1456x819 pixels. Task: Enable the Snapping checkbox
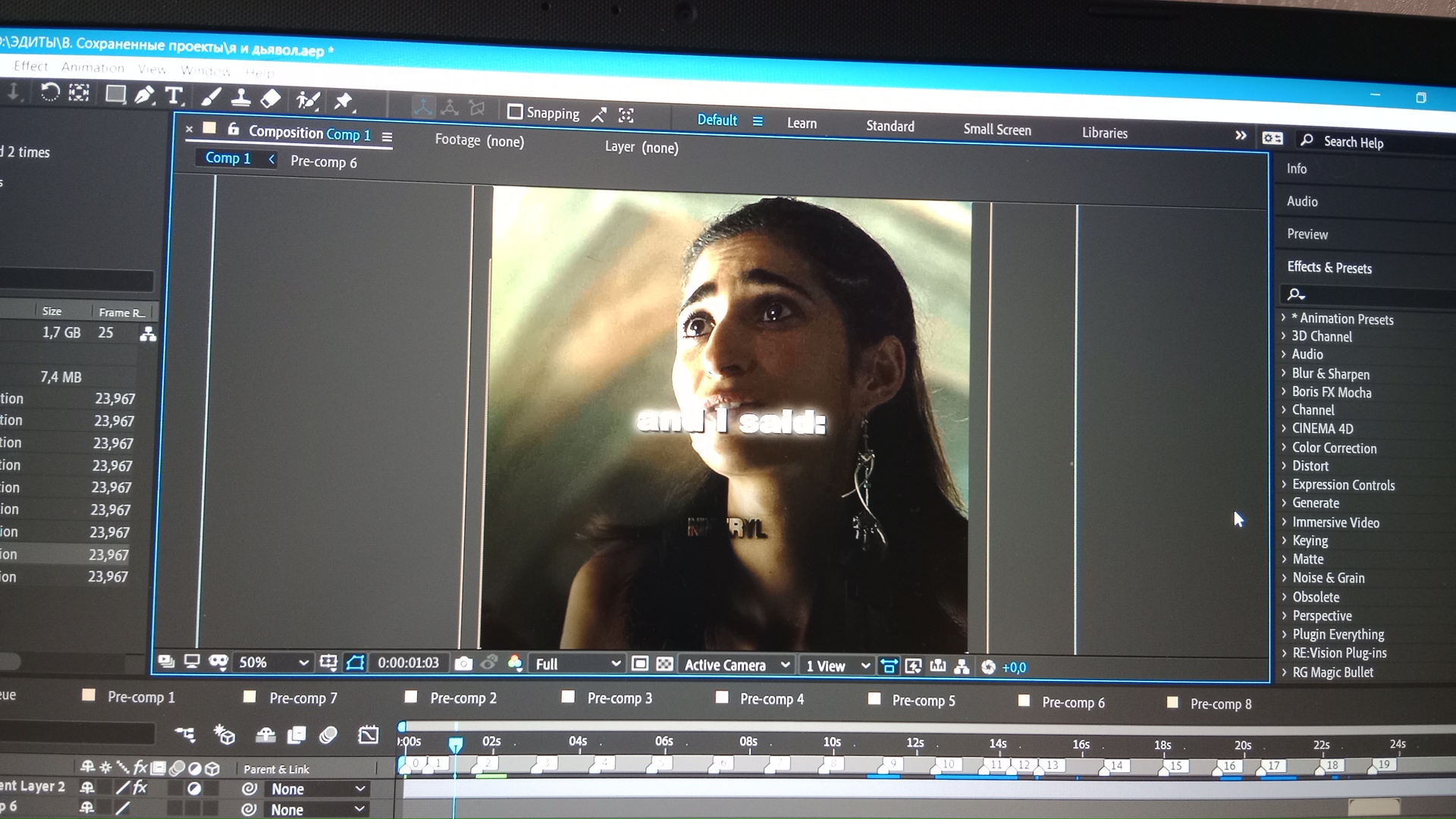(515, 111)
